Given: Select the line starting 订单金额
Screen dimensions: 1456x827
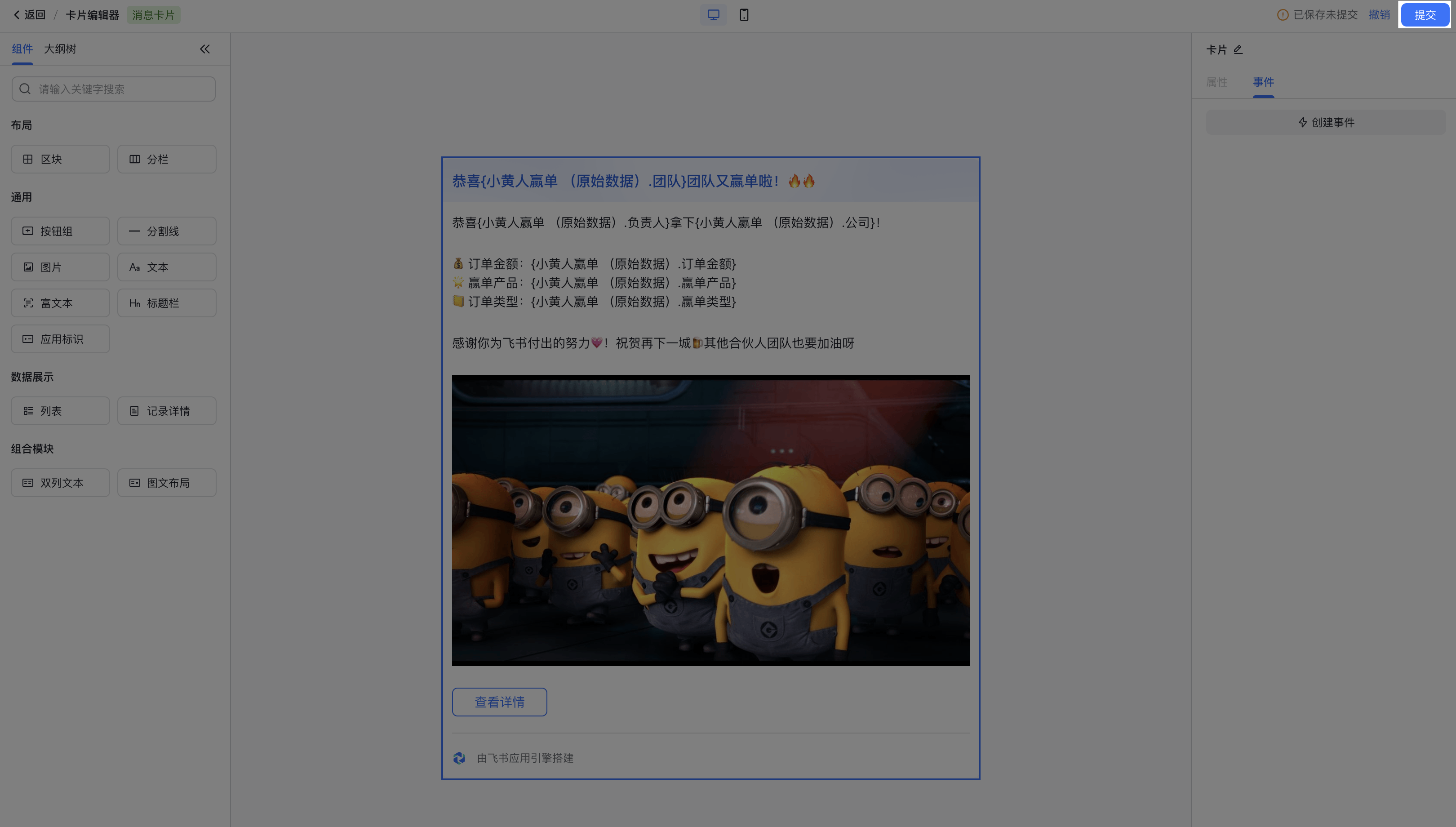Looking at the screenshot, I should (594, 264).
